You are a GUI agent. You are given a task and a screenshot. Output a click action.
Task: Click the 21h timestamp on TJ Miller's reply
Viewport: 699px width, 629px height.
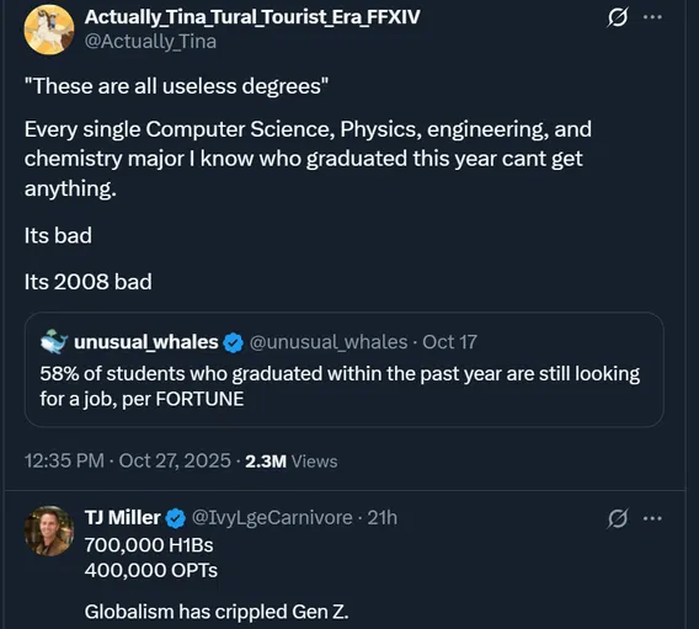coord(382,518)
